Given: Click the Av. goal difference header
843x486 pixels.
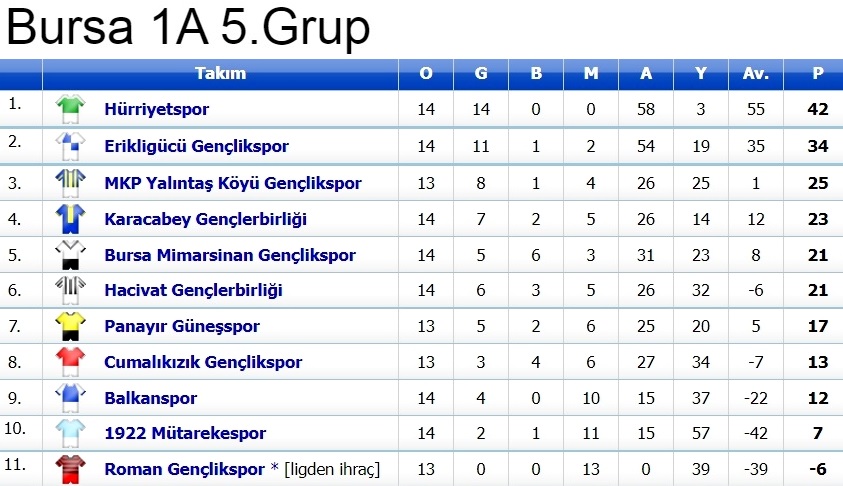Looking at the screenshot, I should click(x=756, y=73).
